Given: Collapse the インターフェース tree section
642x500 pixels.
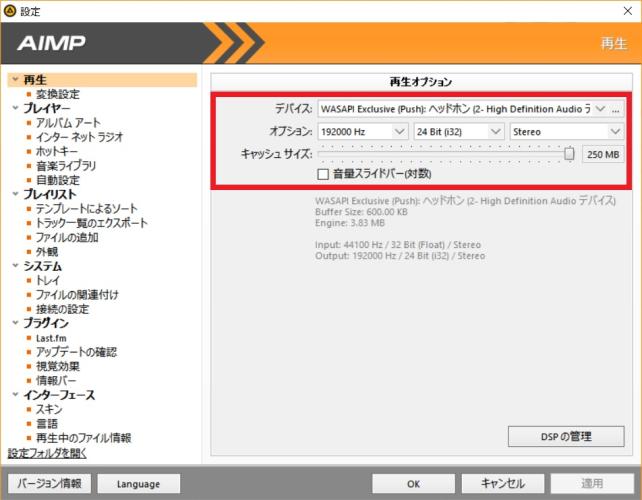Looking at the screenshot, I should [x=16, y=394].
